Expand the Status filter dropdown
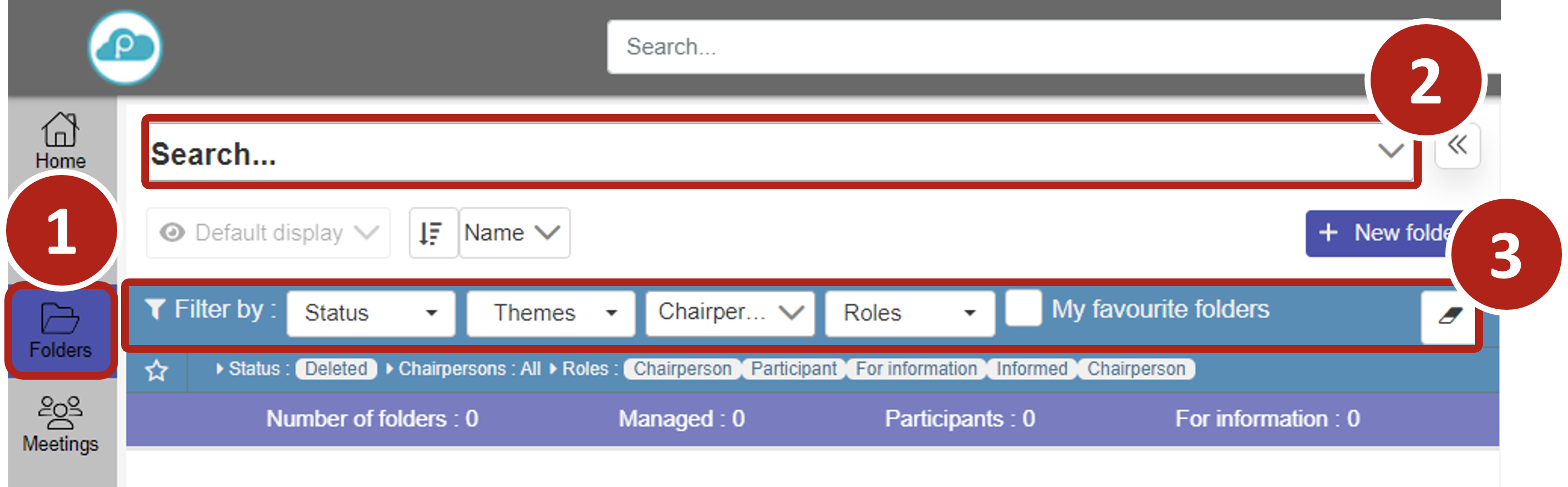 click(x=371, y=313)
